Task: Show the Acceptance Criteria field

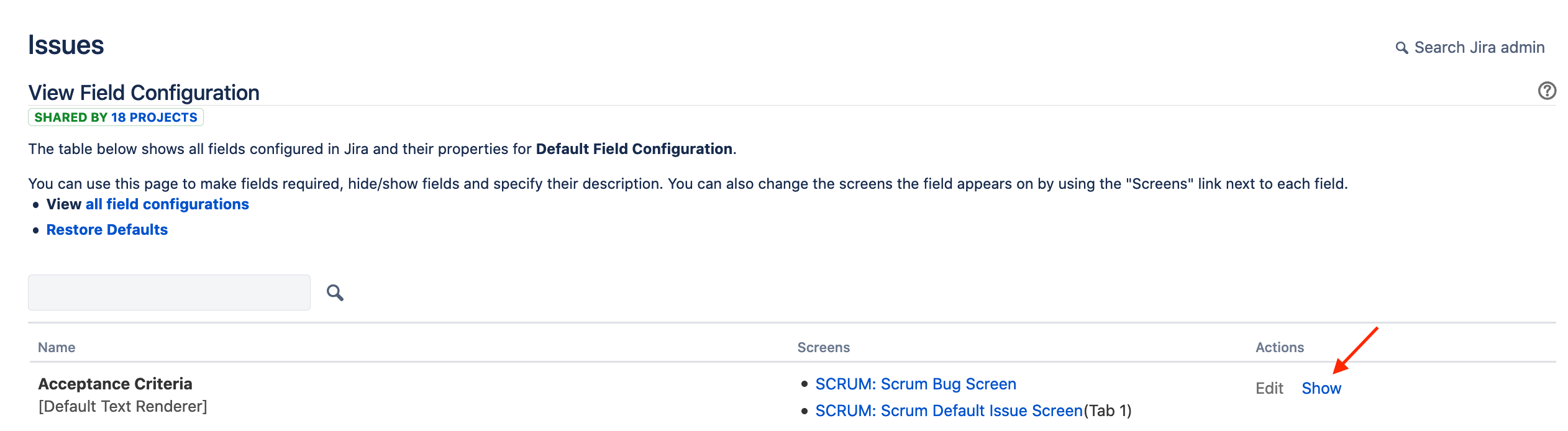Action: [x=1321, y=388]
